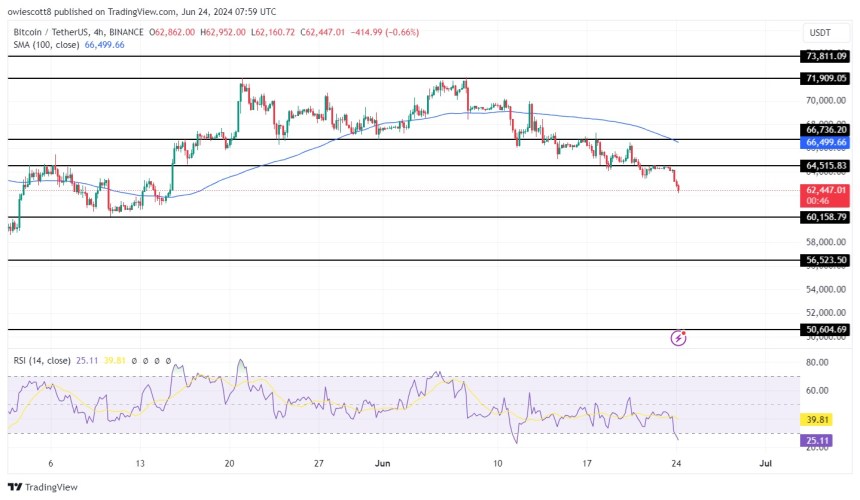Click the 6 date label on time axis

(x=50, y=464)
